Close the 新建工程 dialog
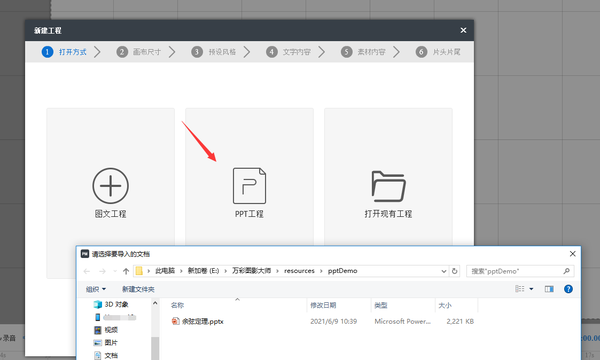Screen dimensions: 600x360 pos(463,30)
